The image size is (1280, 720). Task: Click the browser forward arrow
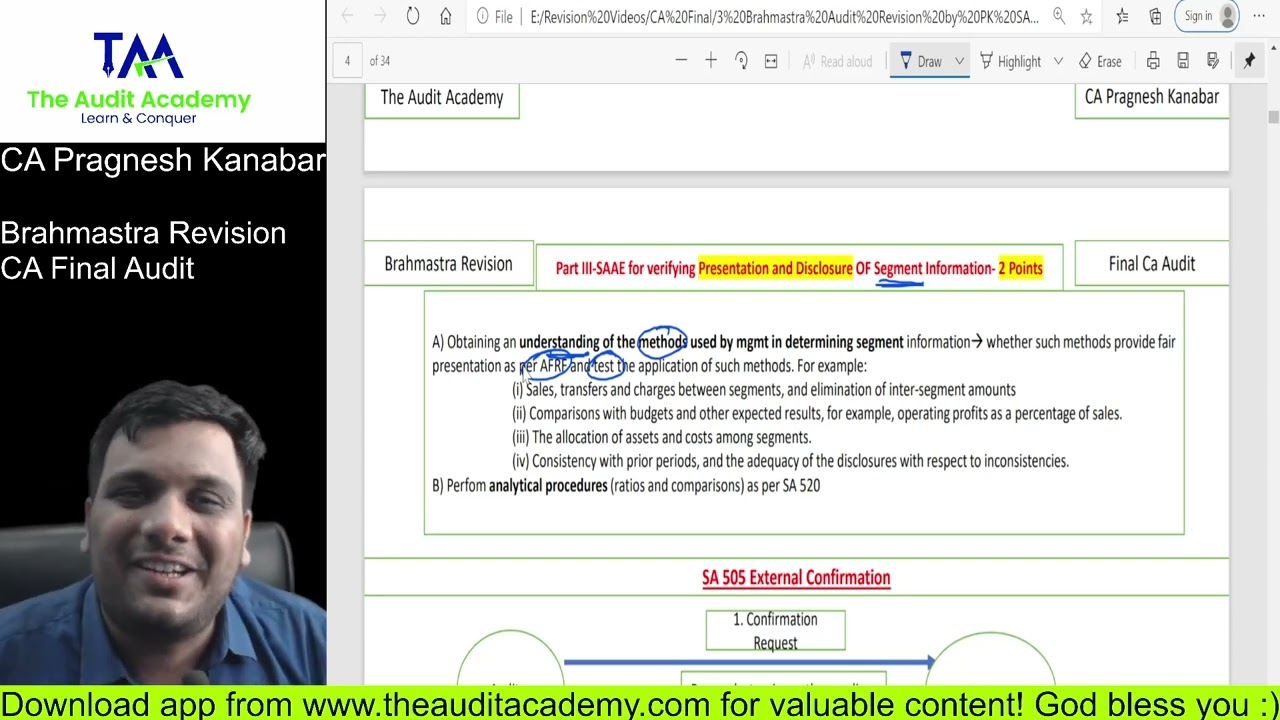click(x=380, y=16)
